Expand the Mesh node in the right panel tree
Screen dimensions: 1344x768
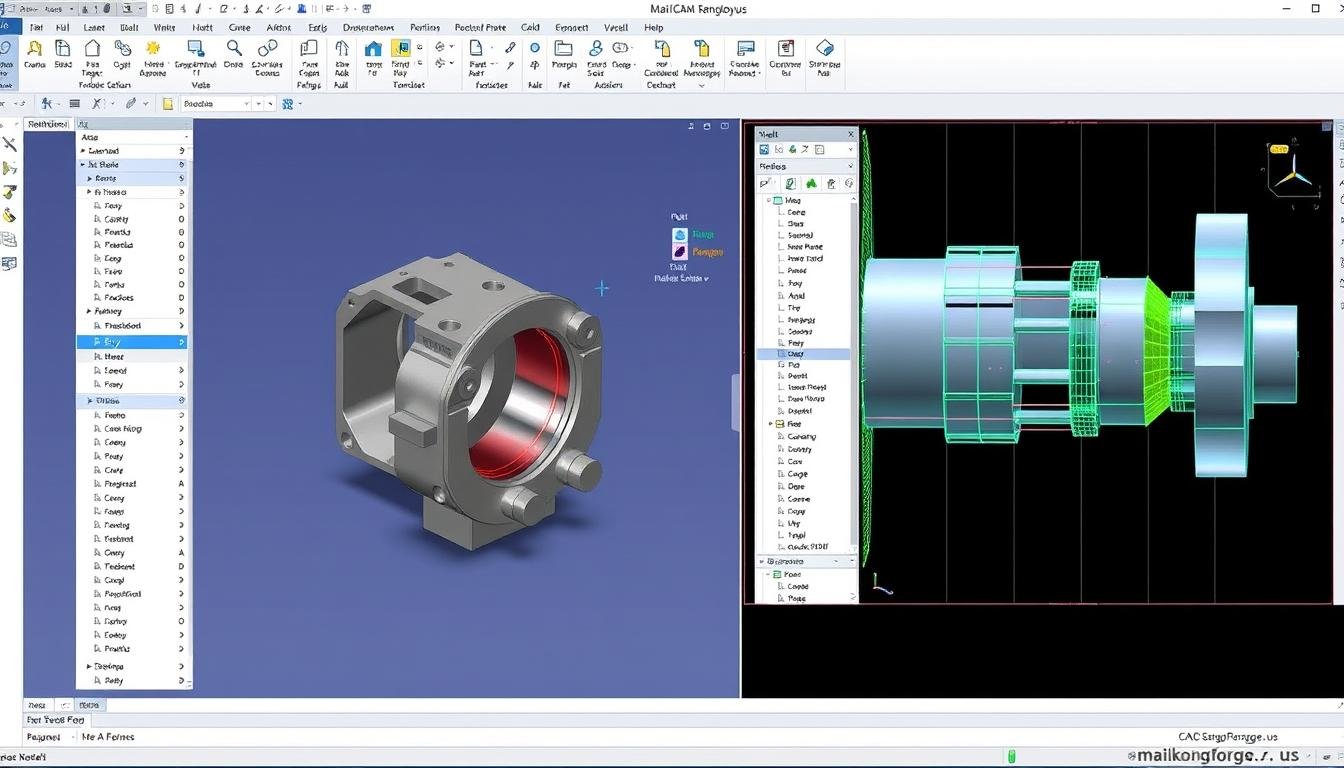point(770,199)
